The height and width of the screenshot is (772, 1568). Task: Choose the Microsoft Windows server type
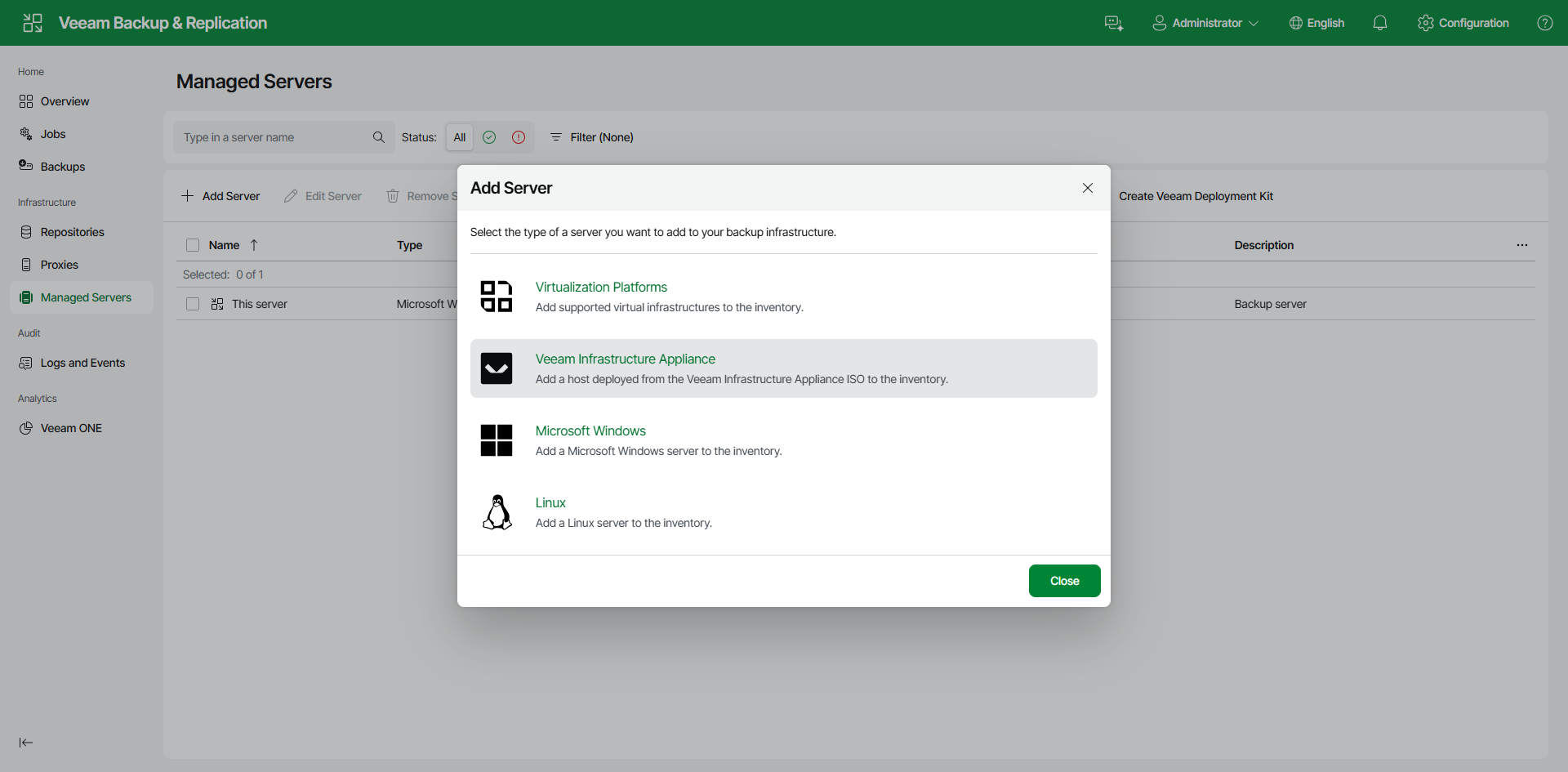coord(784,440)
